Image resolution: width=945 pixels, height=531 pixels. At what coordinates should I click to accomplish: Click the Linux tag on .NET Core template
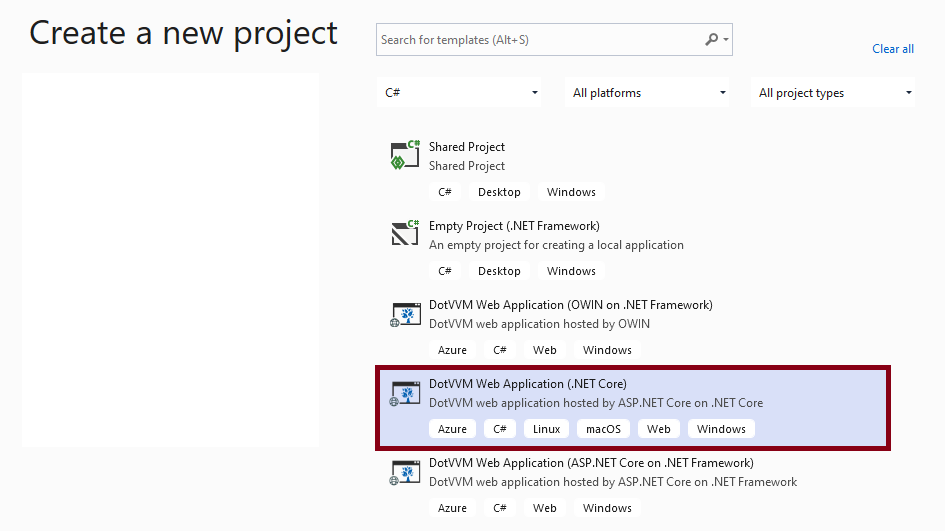(x=547, y=429)
